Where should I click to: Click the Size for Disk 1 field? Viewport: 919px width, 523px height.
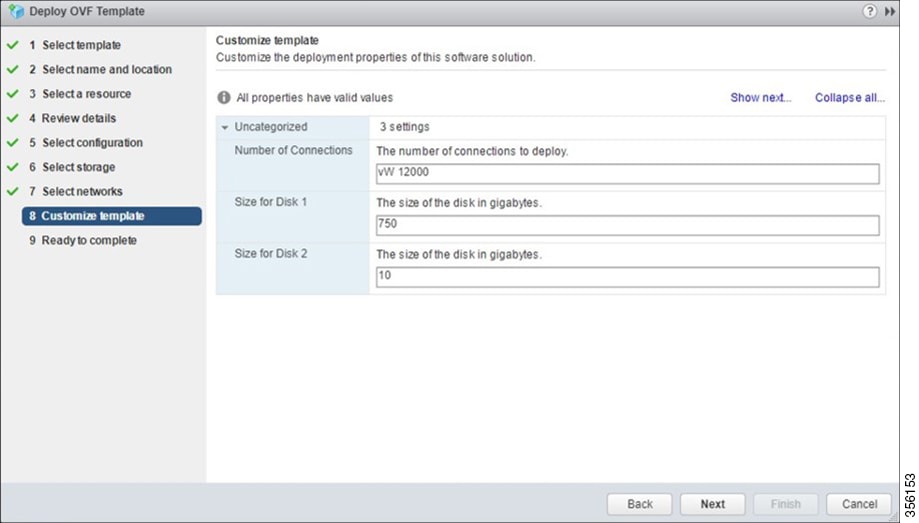[627, 225]
